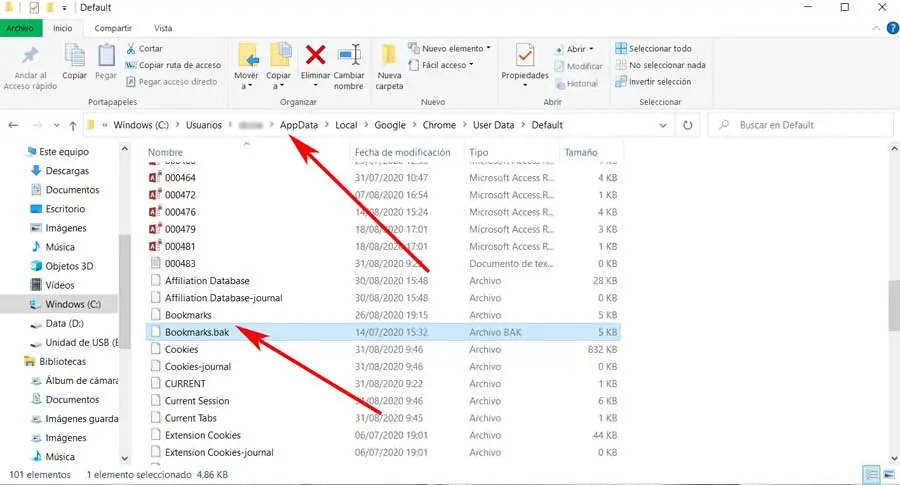Switch to details view icon in status bar

coord(871,475)
